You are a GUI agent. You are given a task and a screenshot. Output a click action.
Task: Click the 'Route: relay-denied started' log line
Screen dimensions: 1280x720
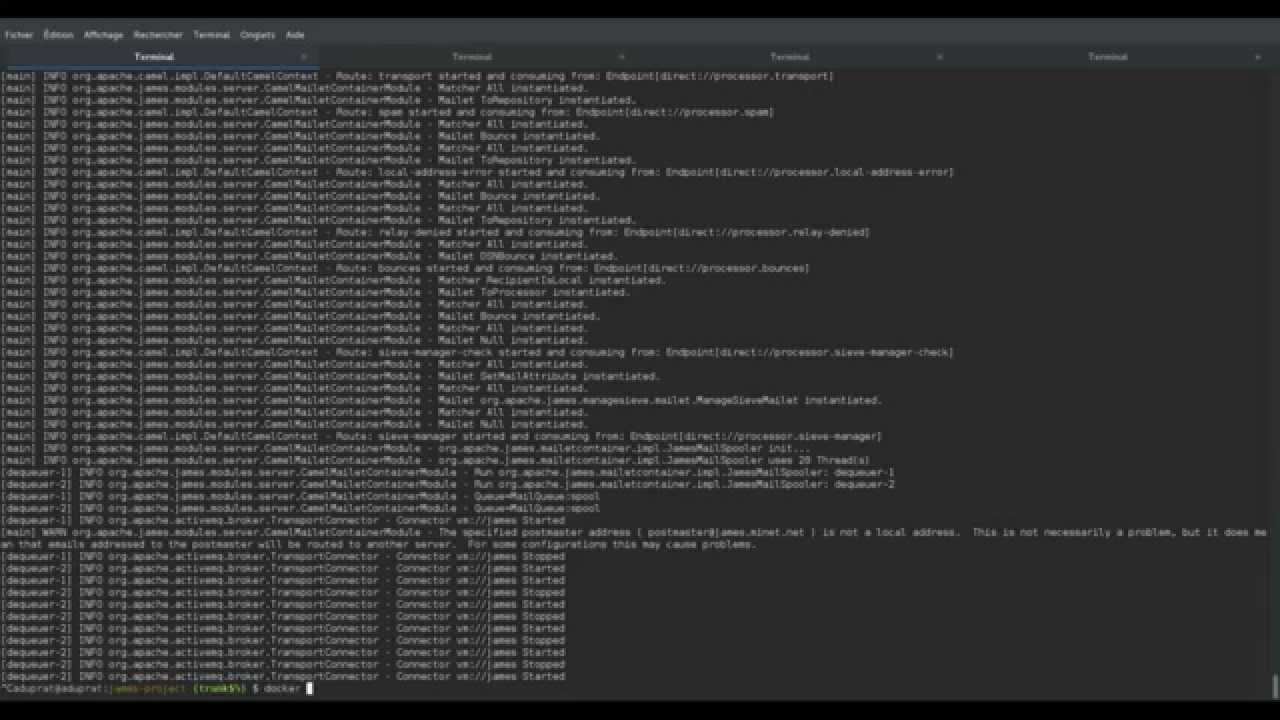point(436,233)
